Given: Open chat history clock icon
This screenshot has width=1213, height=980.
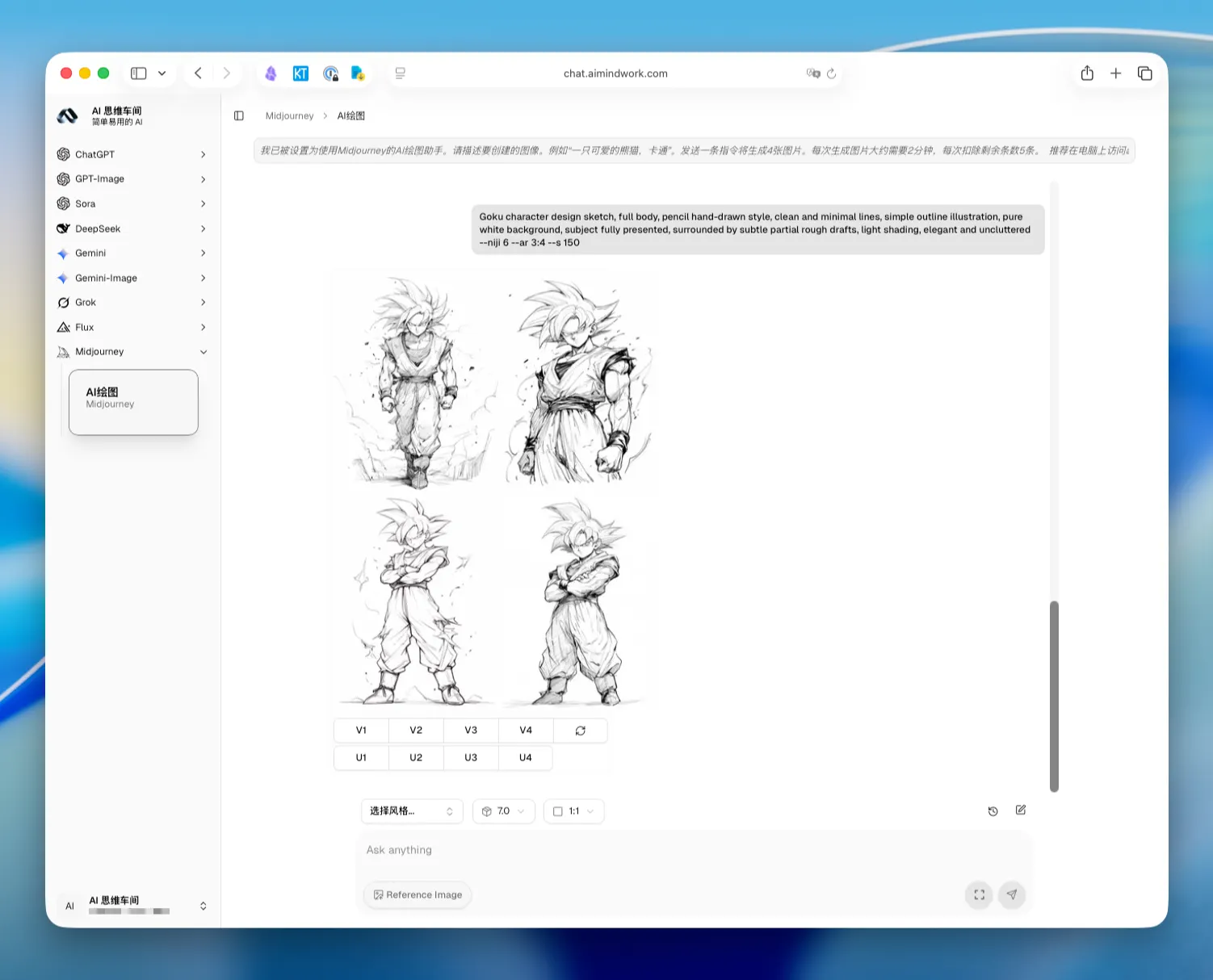Looking at the screenshot, I should coord(993,811).
